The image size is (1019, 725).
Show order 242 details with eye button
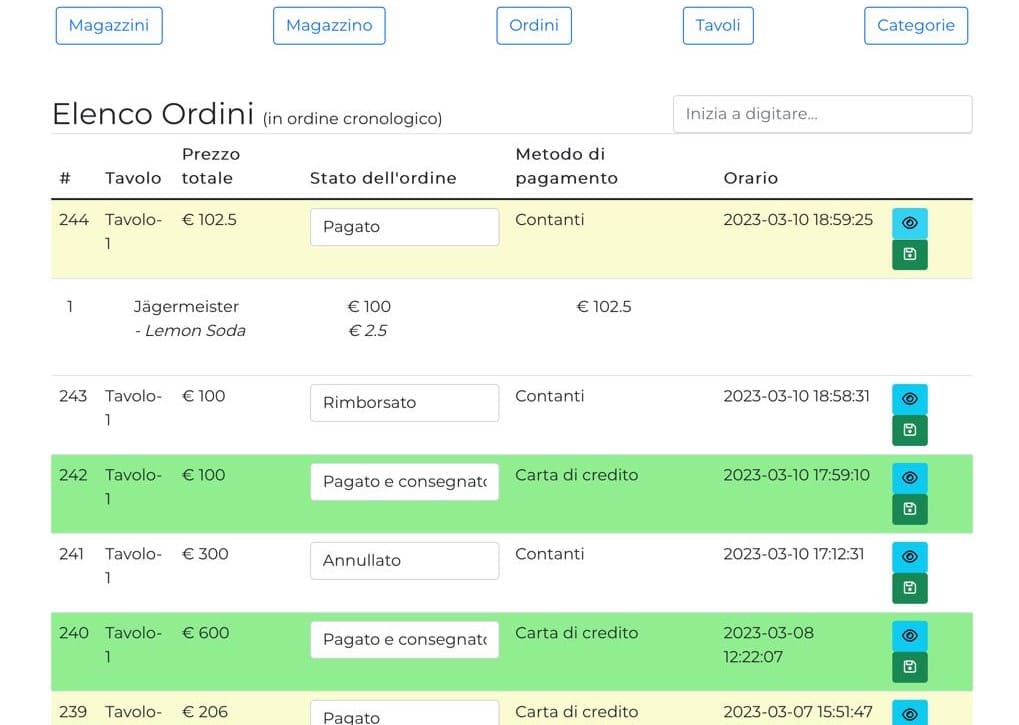909,478
